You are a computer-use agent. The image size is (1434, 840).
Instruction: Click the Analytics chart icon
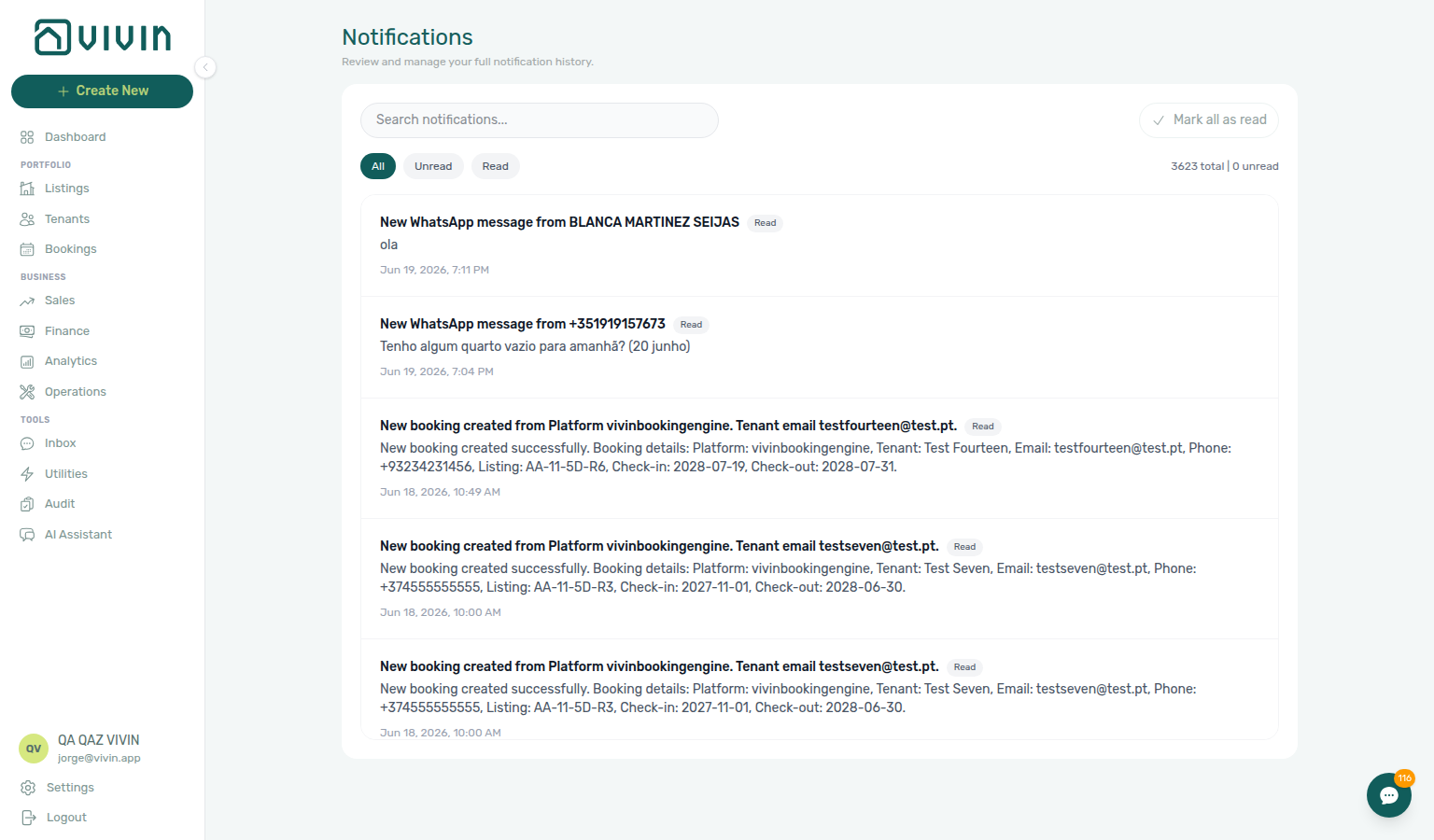(x=27, y=361)
